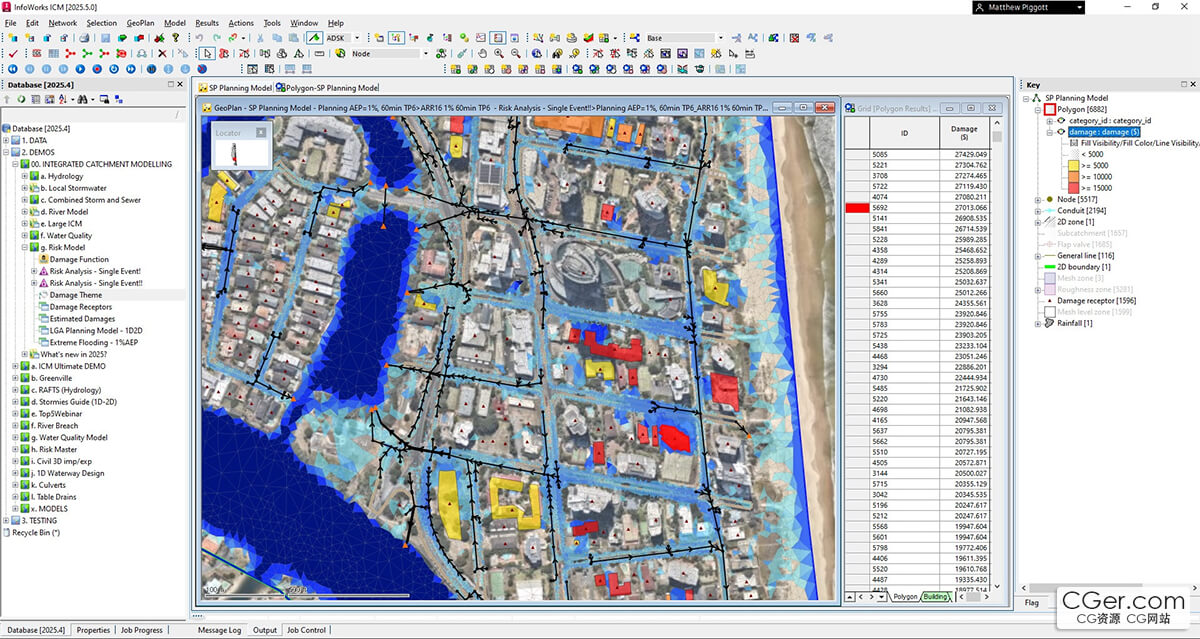Click the Help question mark icon
The height and width of the screenshot is (639, 1200).
coord(176,38)
